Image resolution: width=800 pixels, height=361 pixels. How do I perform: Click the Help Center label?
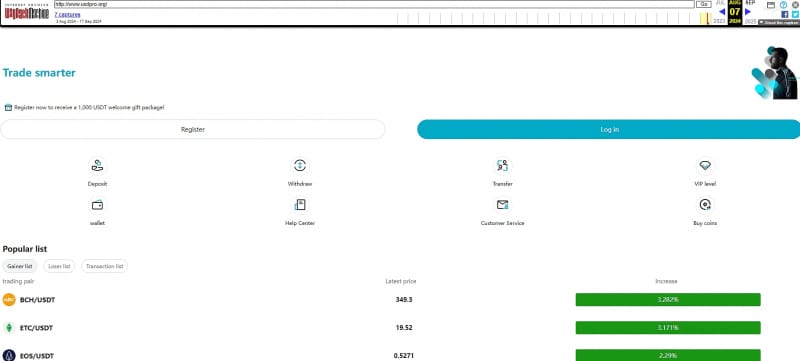click(x=299, y=223)
